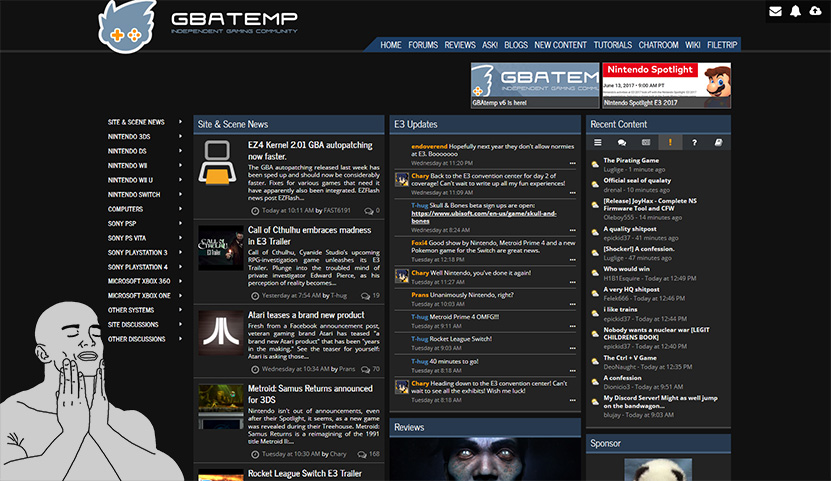The height and width of the screenshot is (481, 831).
Task: Open the Nintendo Spotlight E3 2017 banner
Action: coord(666,85)
